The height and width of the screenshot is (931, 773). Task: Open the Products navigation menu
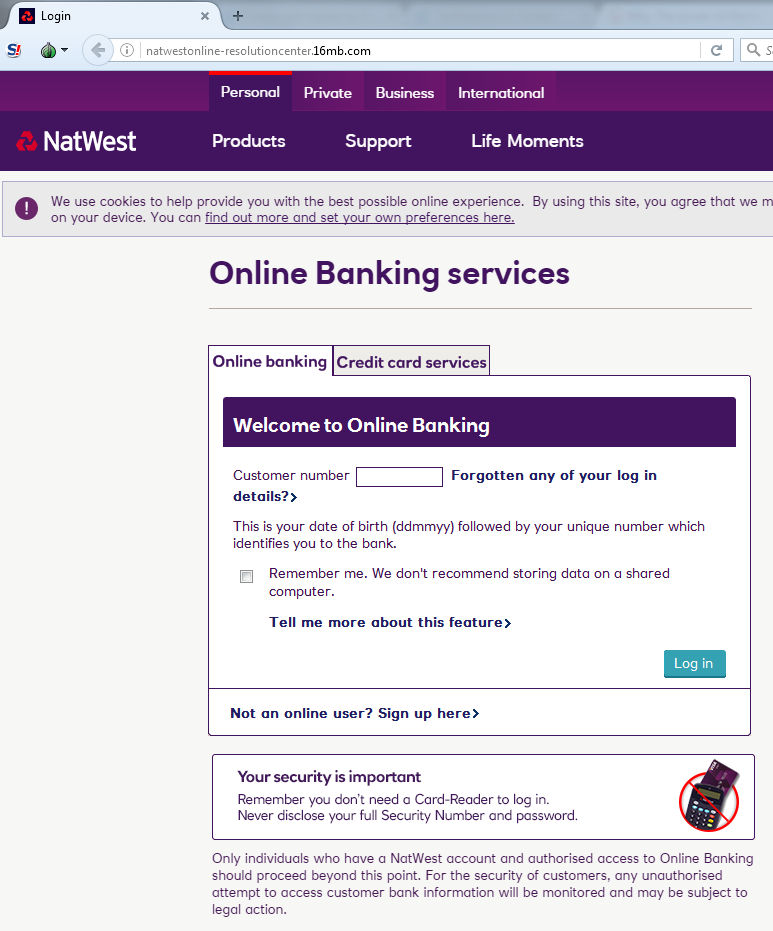click(x=248, y=141)
